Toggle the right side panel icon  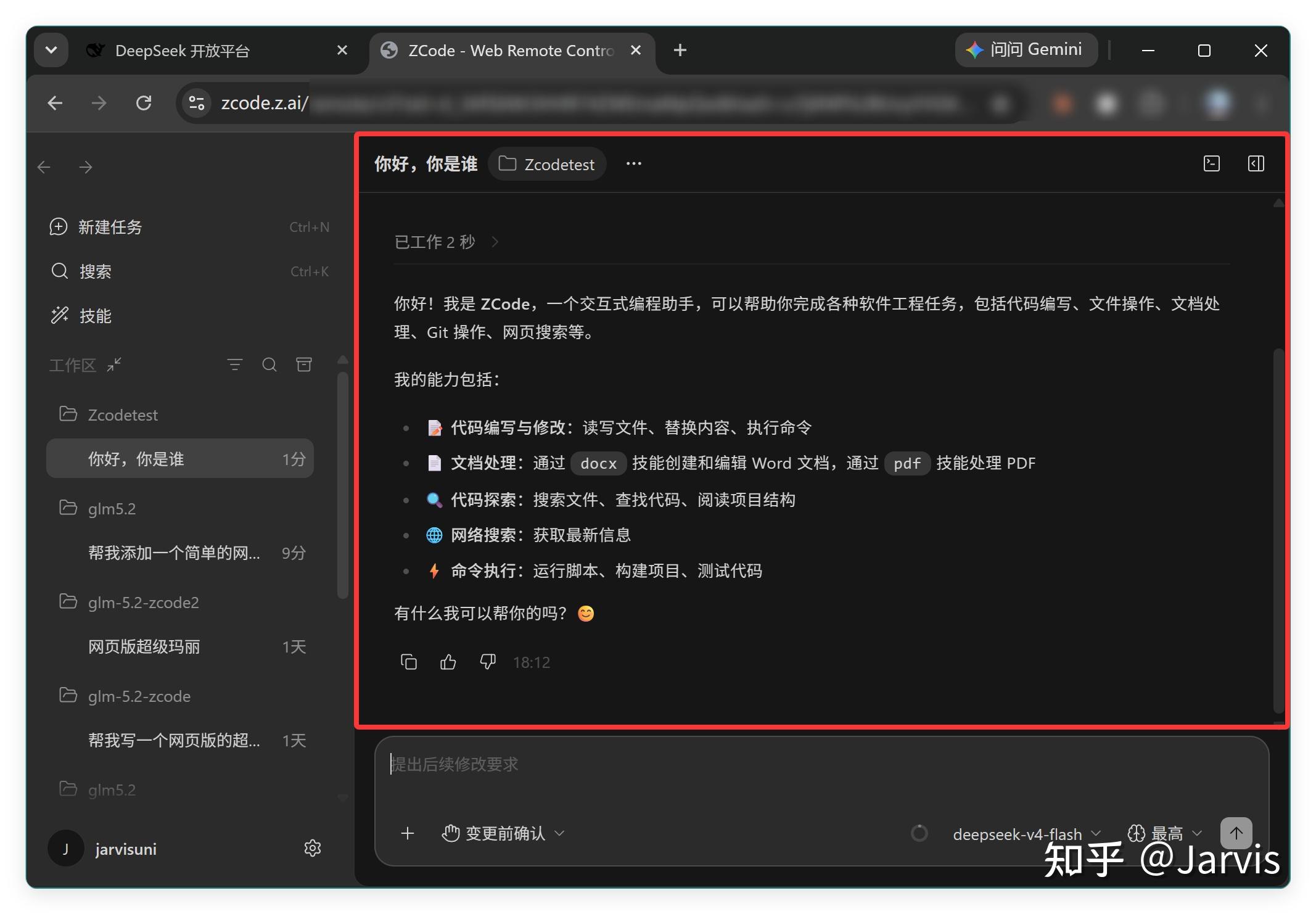click(1256, 163)
